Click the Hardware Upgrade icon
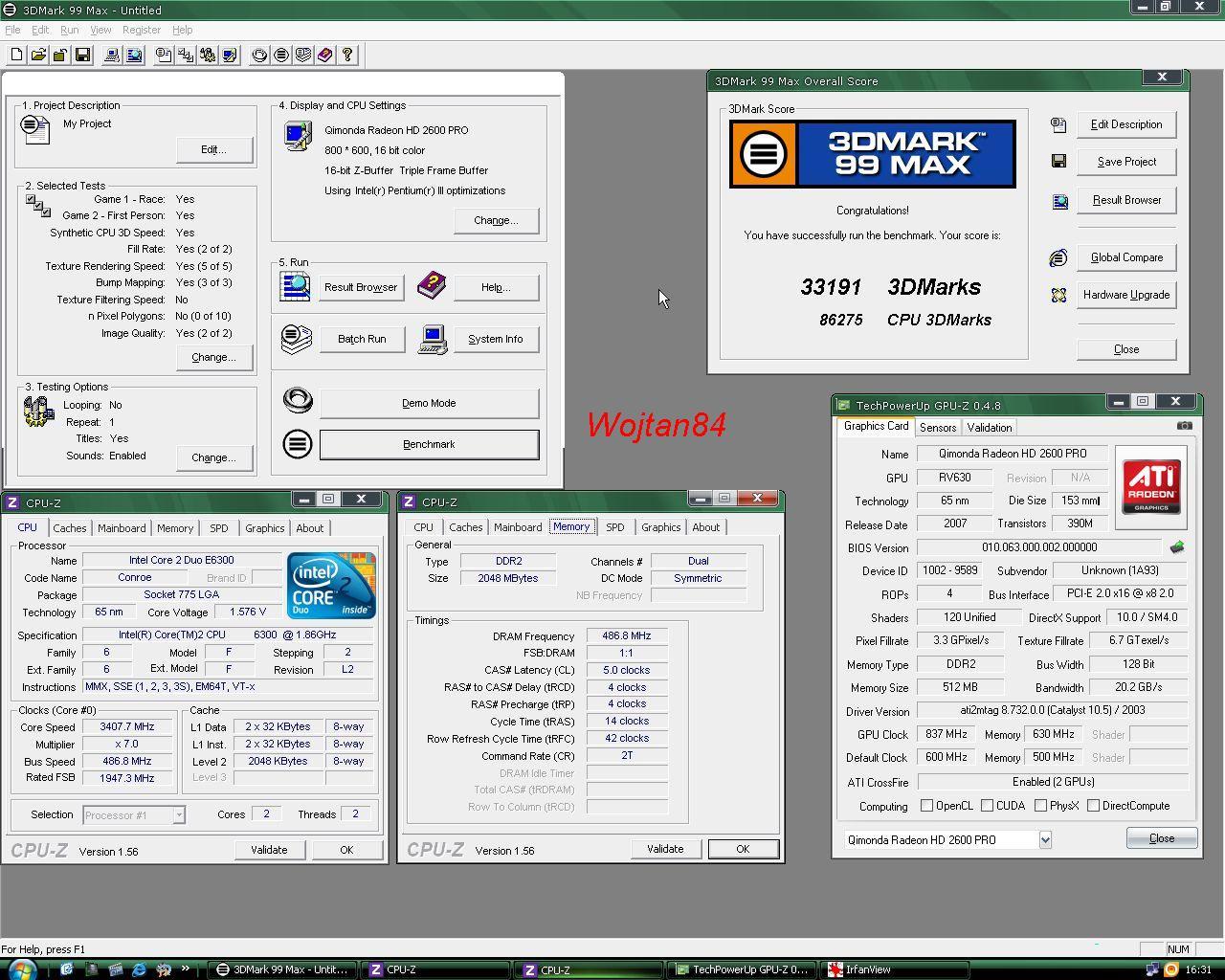This screenshot has height=980, width=1225. 1058,295
